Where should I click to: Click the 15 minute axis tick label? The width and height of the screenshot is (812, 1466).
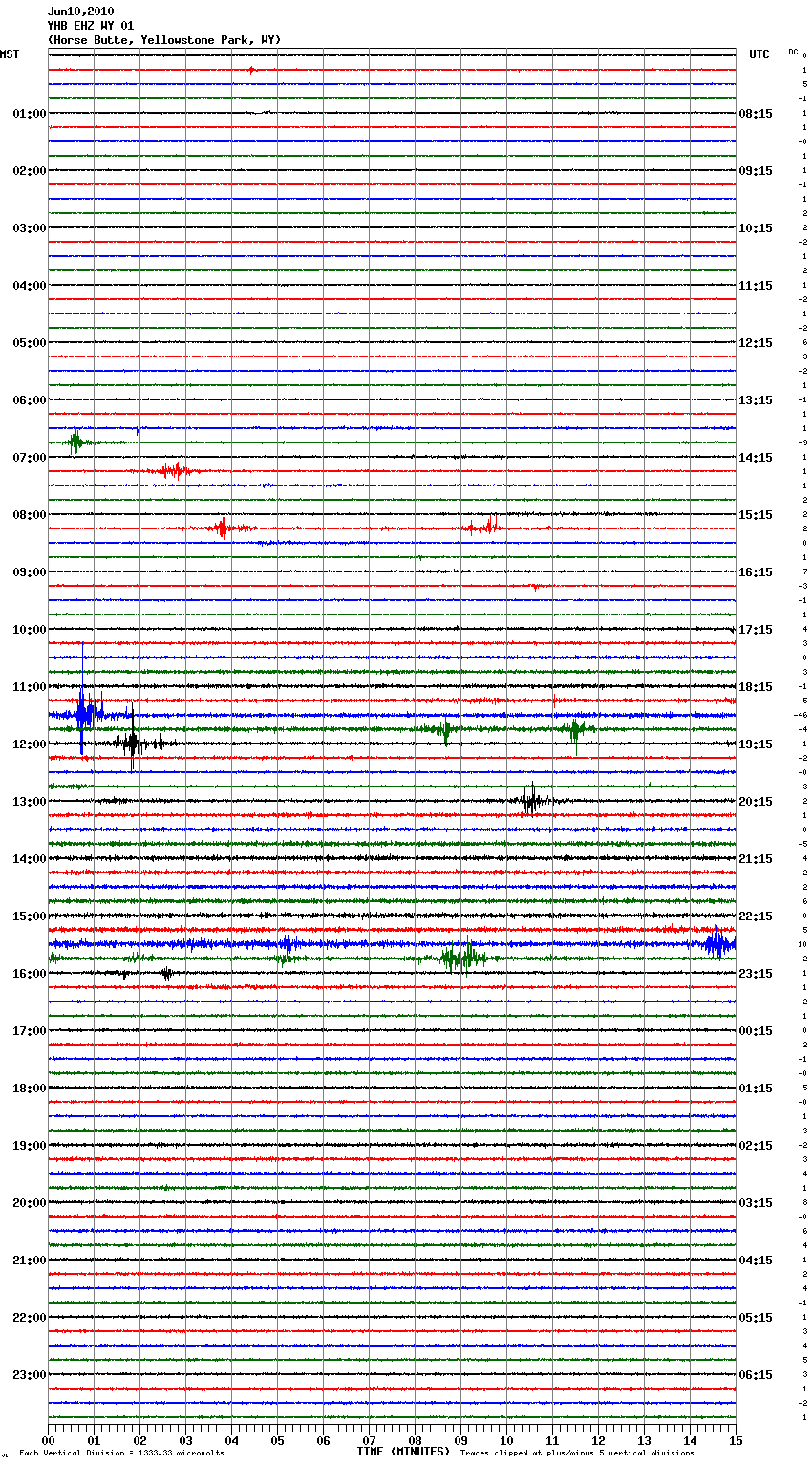click(x=735, y=1440)
